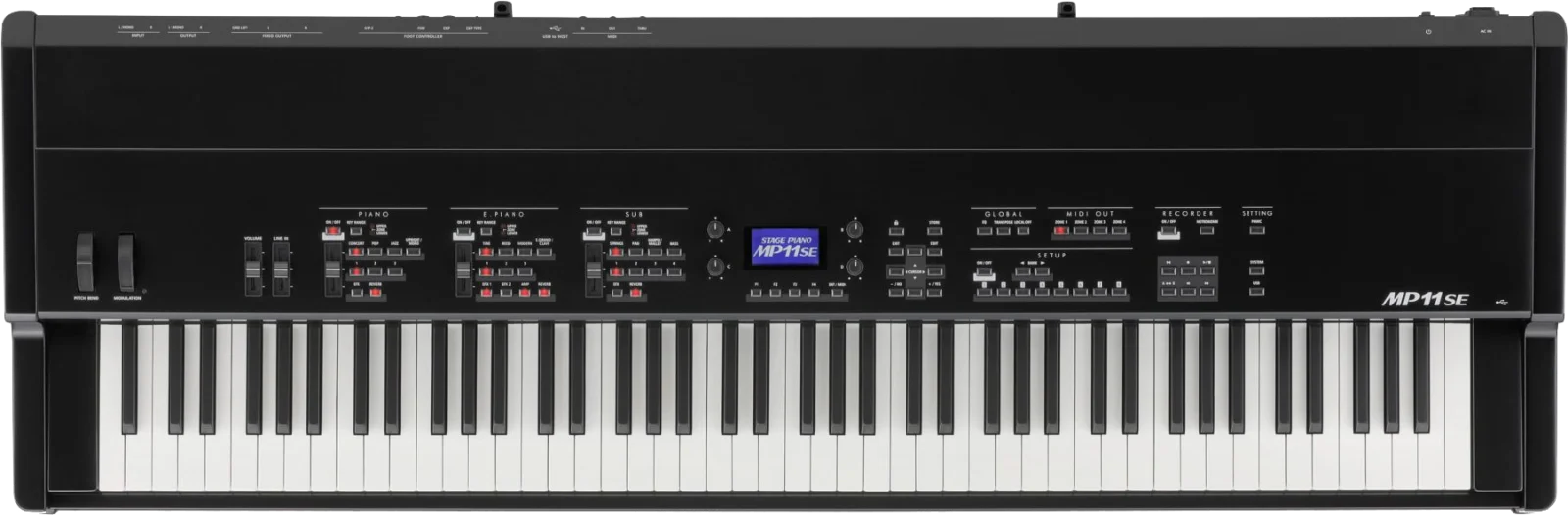This screenshot has width=1568, height=515.
Task: Select the STRINGS sub sound button
Action: pos(616,252)
